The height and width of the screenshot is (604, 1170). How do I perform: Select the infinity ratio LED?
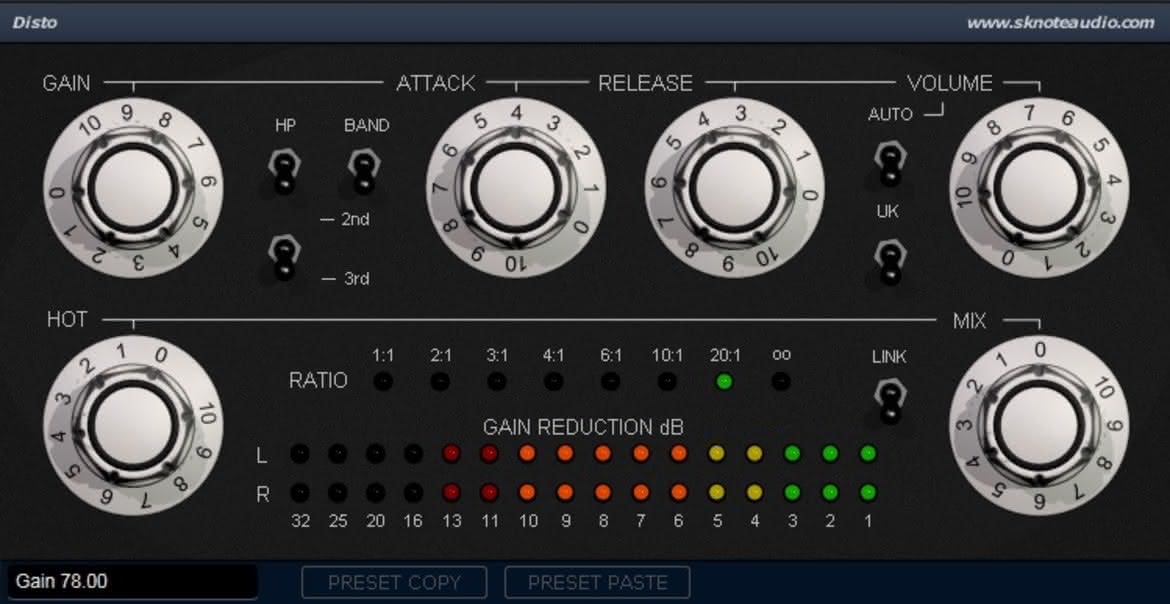click(780, 382)
